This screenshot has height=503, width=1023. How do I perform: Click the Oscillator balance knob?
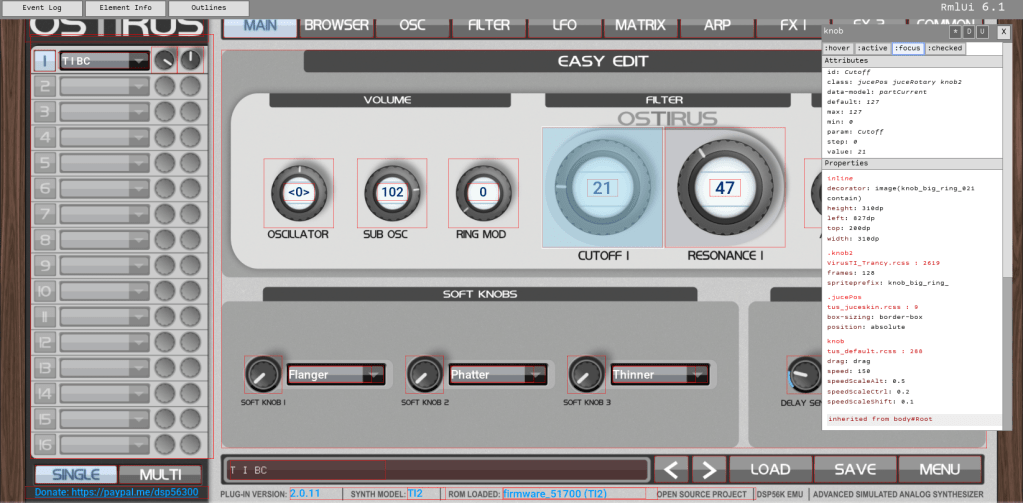click(x=298, y=192)
